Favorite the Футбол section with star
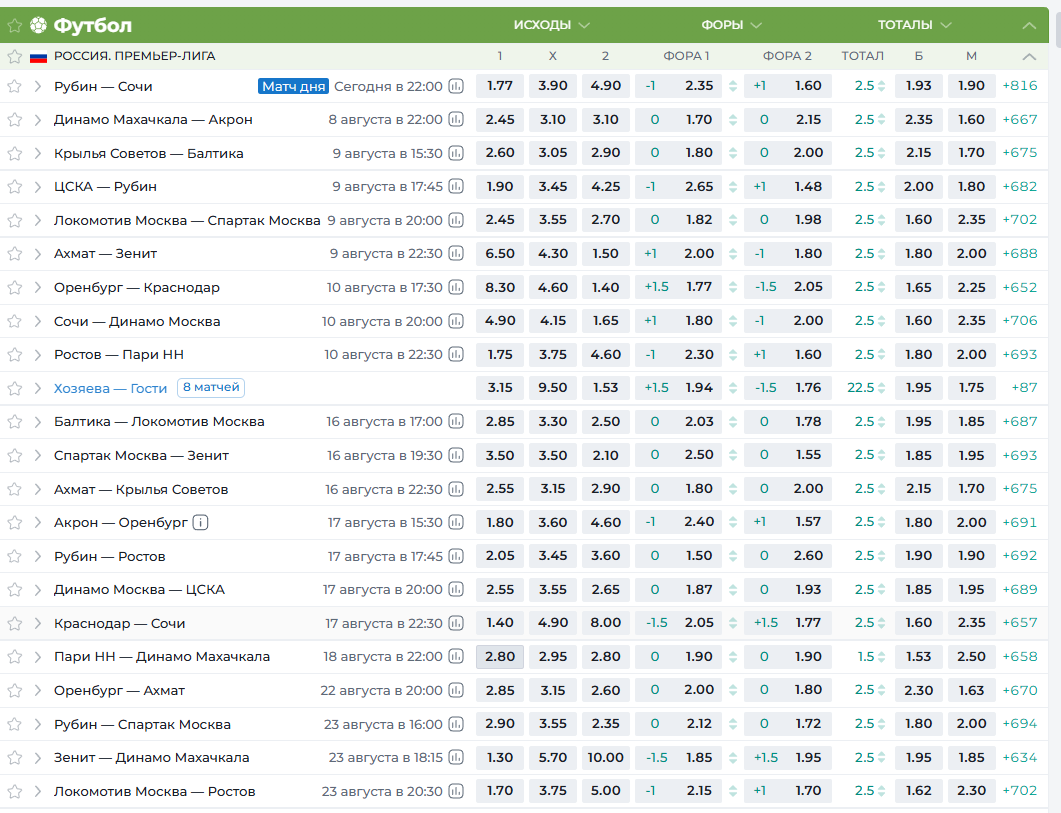 tap(14, 26)
